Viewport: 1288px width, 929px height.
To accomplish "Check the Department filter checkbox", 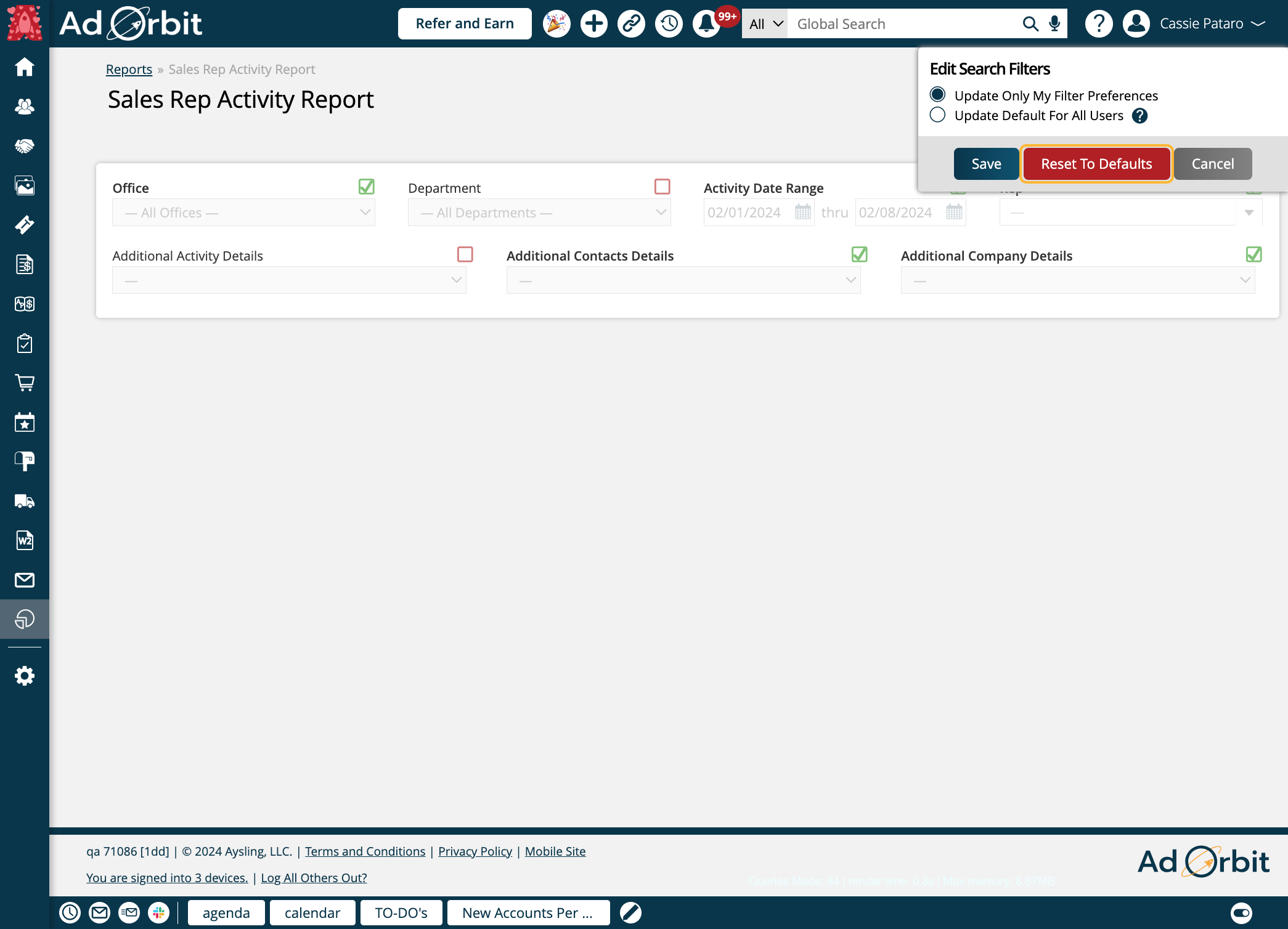I will (662, 187).
